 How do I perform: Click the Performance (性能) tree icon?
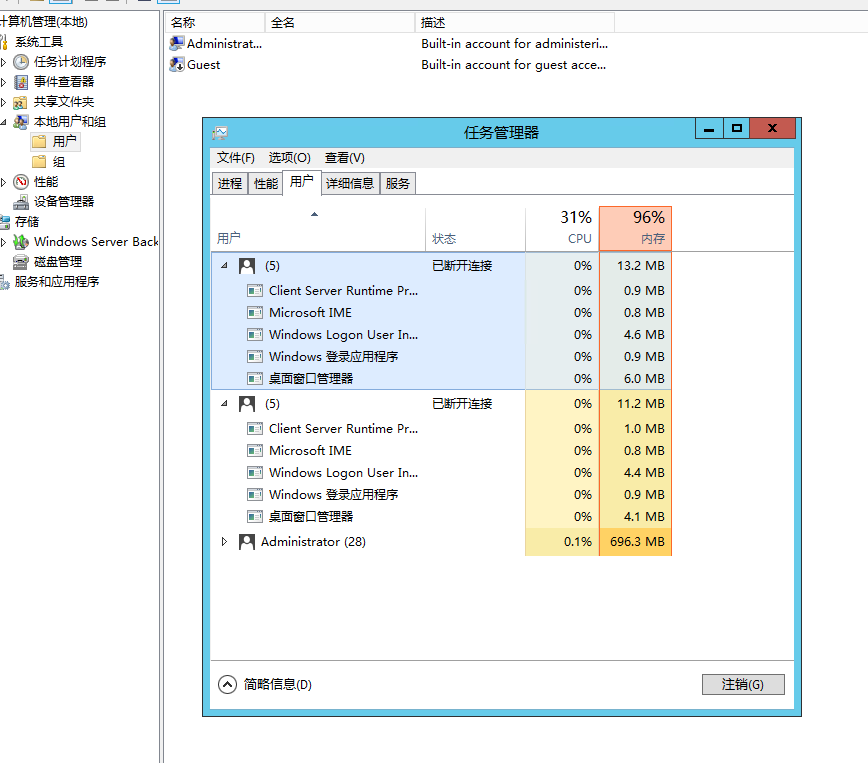pos(21,182)
